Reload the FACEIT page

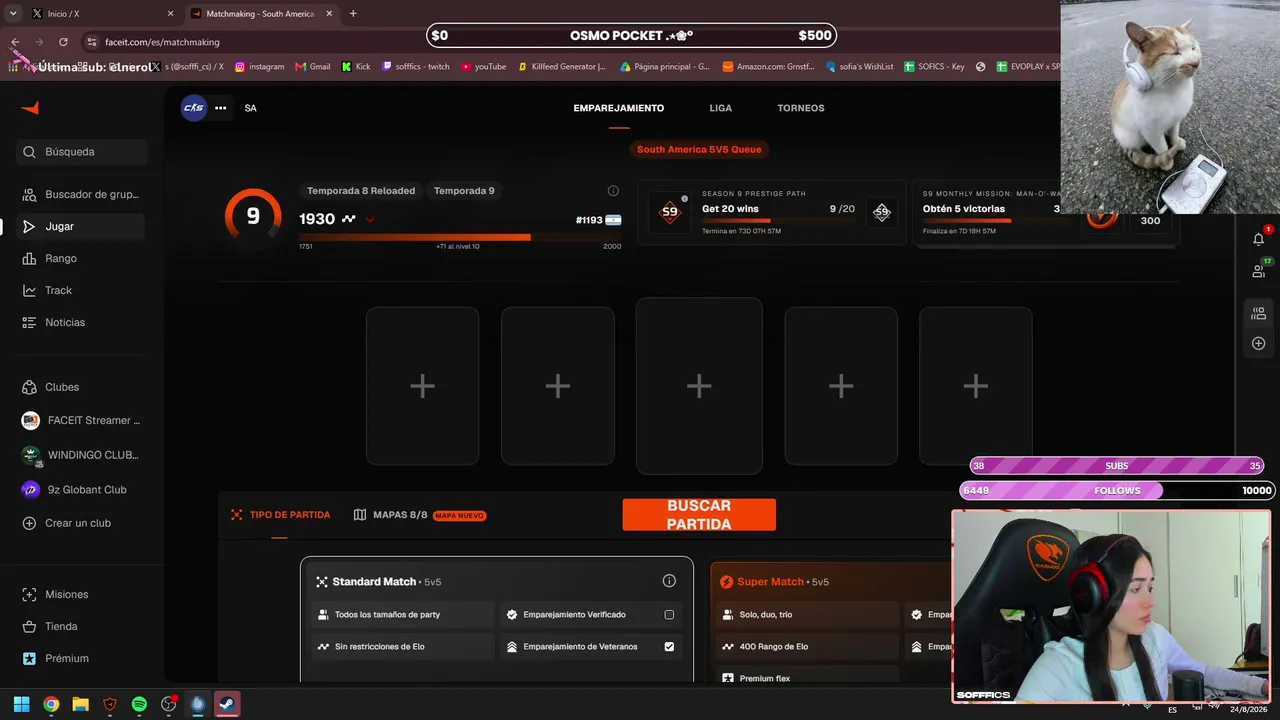tap(63, 42)
